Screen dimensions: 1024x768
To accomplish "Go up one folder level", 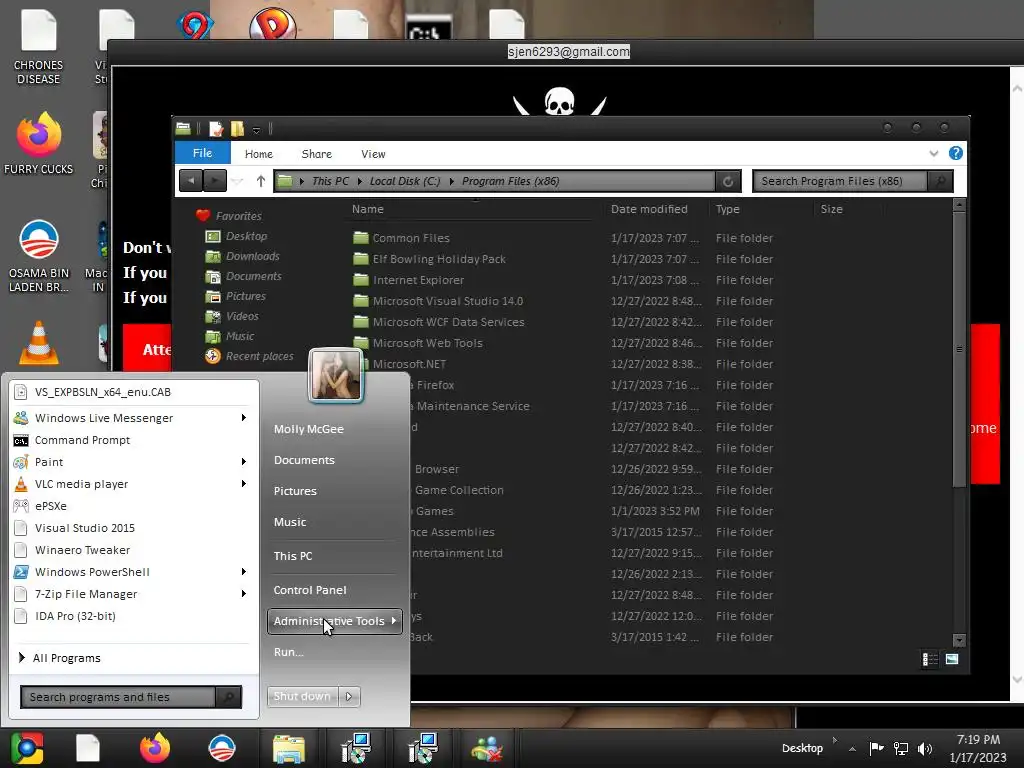I will (x=261, y=181).
